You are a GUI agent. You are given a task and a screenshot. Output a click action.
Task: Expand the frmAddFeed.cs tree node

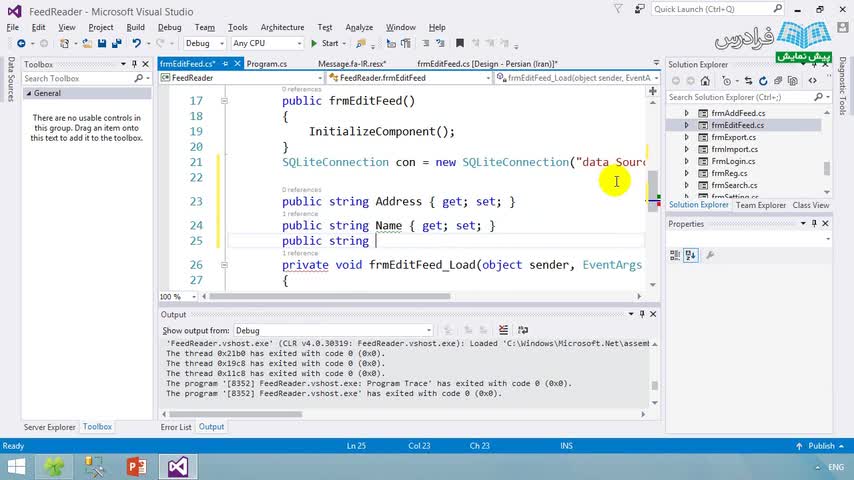[686, 113]
